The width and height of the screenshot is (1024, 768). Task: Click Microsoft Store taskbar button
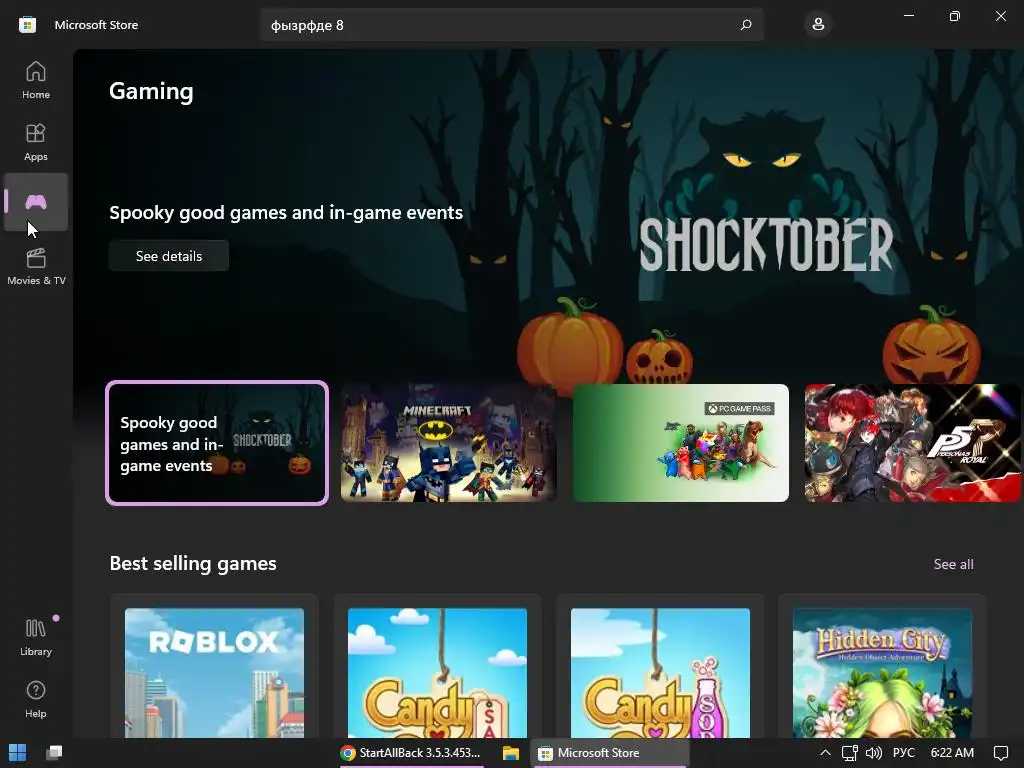click(x=609, y=753)
